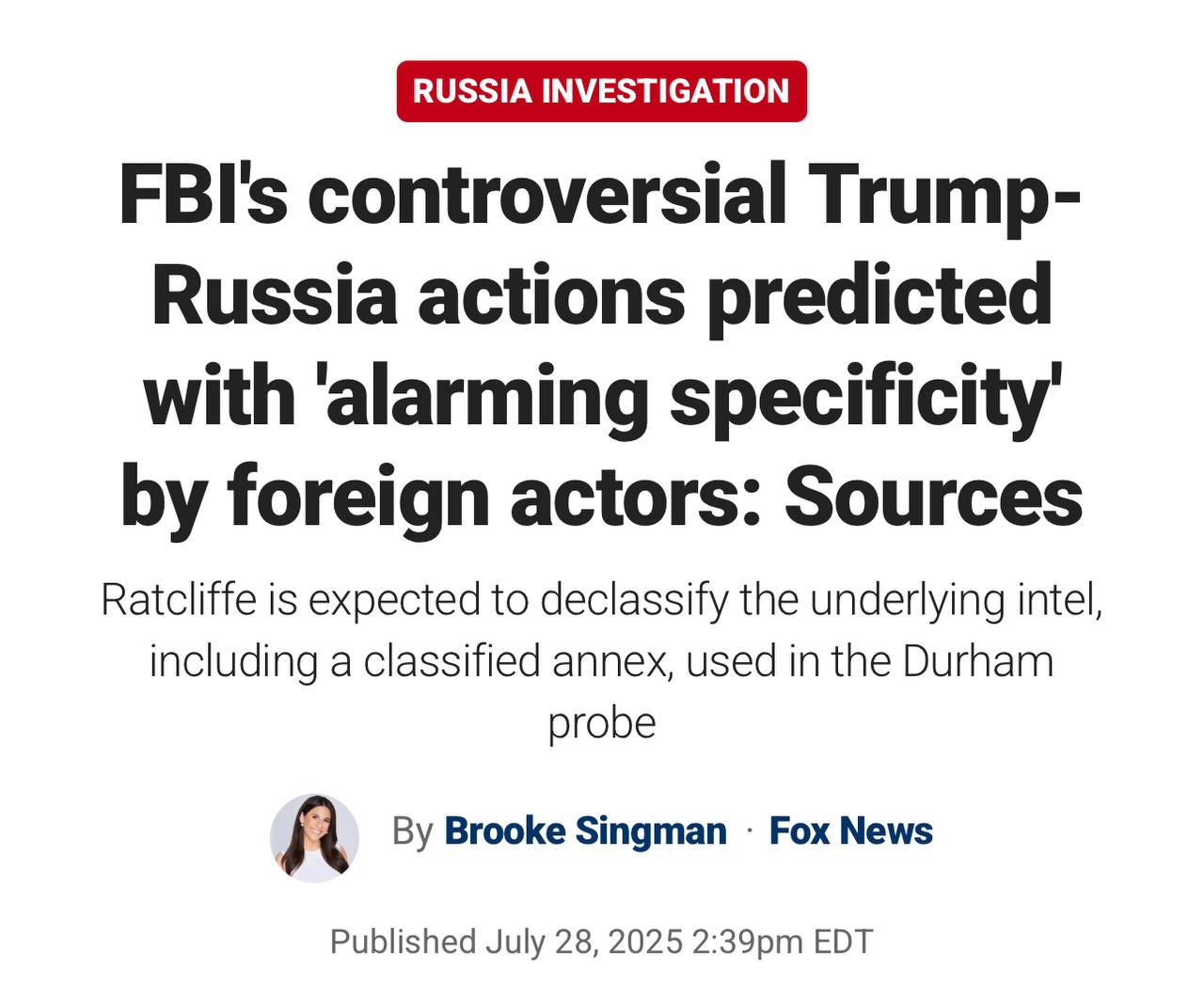1204x996 pixels.
Task: Click the July 28, 2025 date
Action: [x=584, y=941]
